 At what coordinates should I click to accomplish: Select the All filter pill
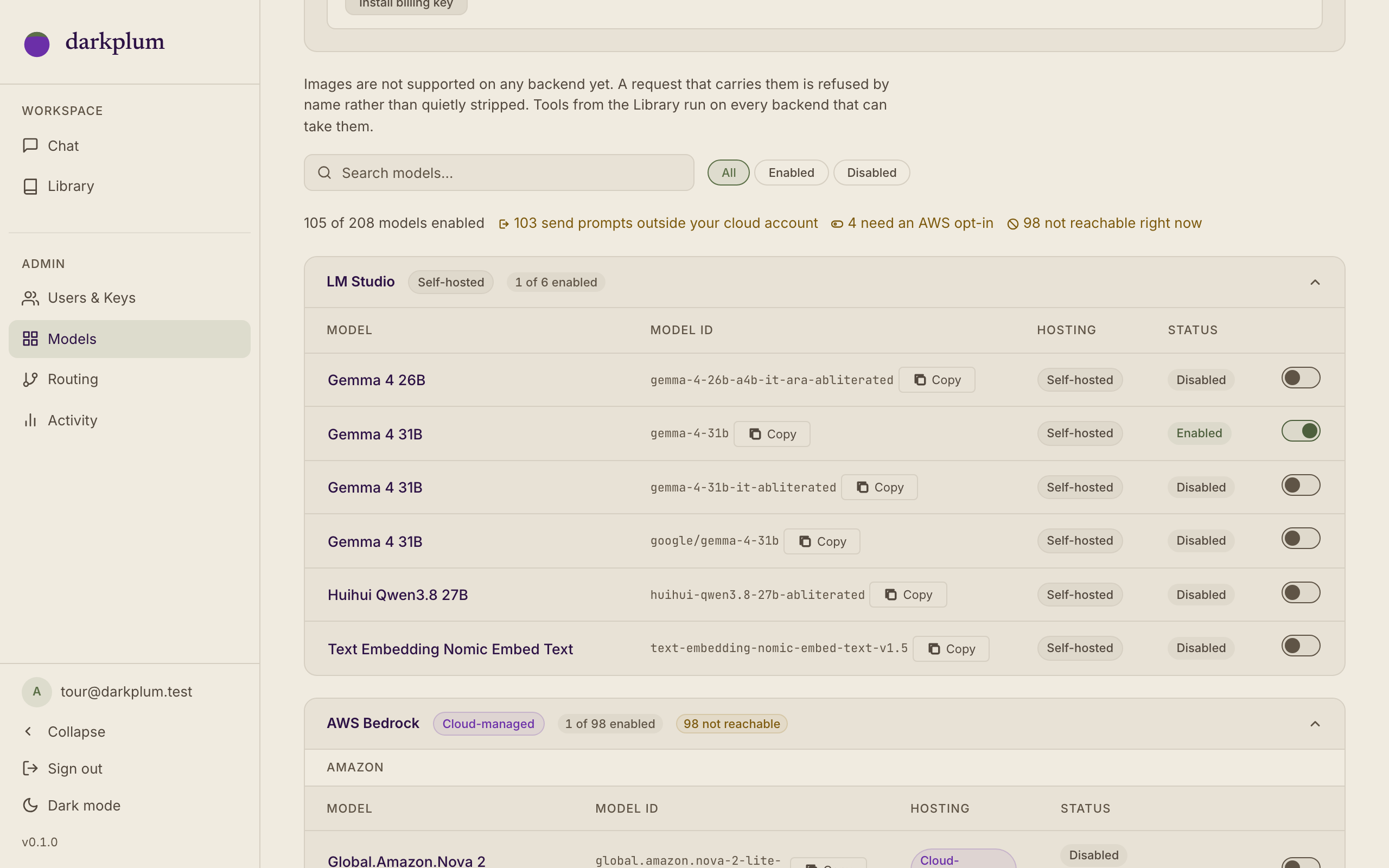pyautogui.click(x=728, y=173)
